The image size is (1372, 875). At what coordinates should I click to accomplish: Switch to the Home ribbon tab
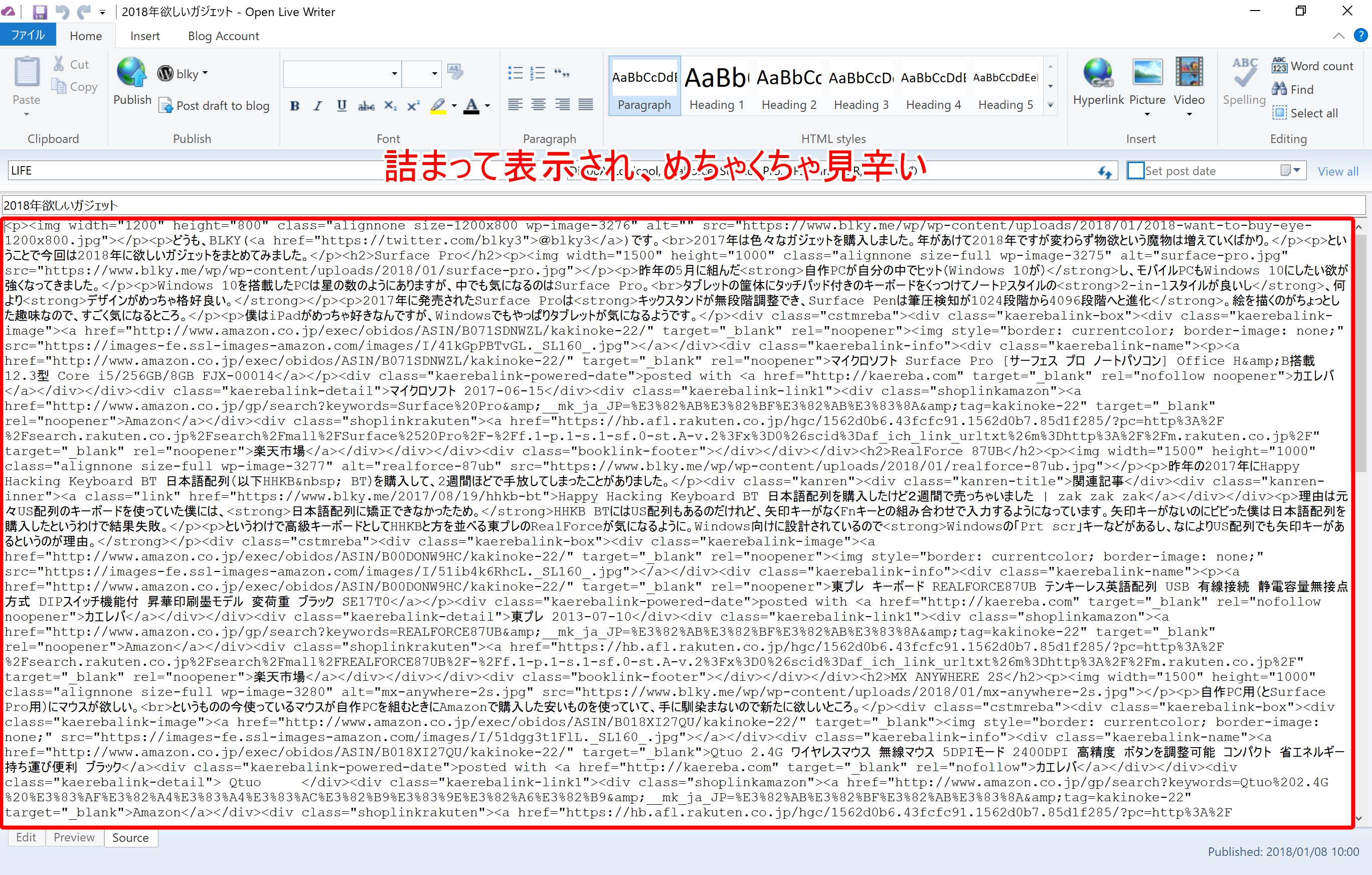(x=85, y=36)
